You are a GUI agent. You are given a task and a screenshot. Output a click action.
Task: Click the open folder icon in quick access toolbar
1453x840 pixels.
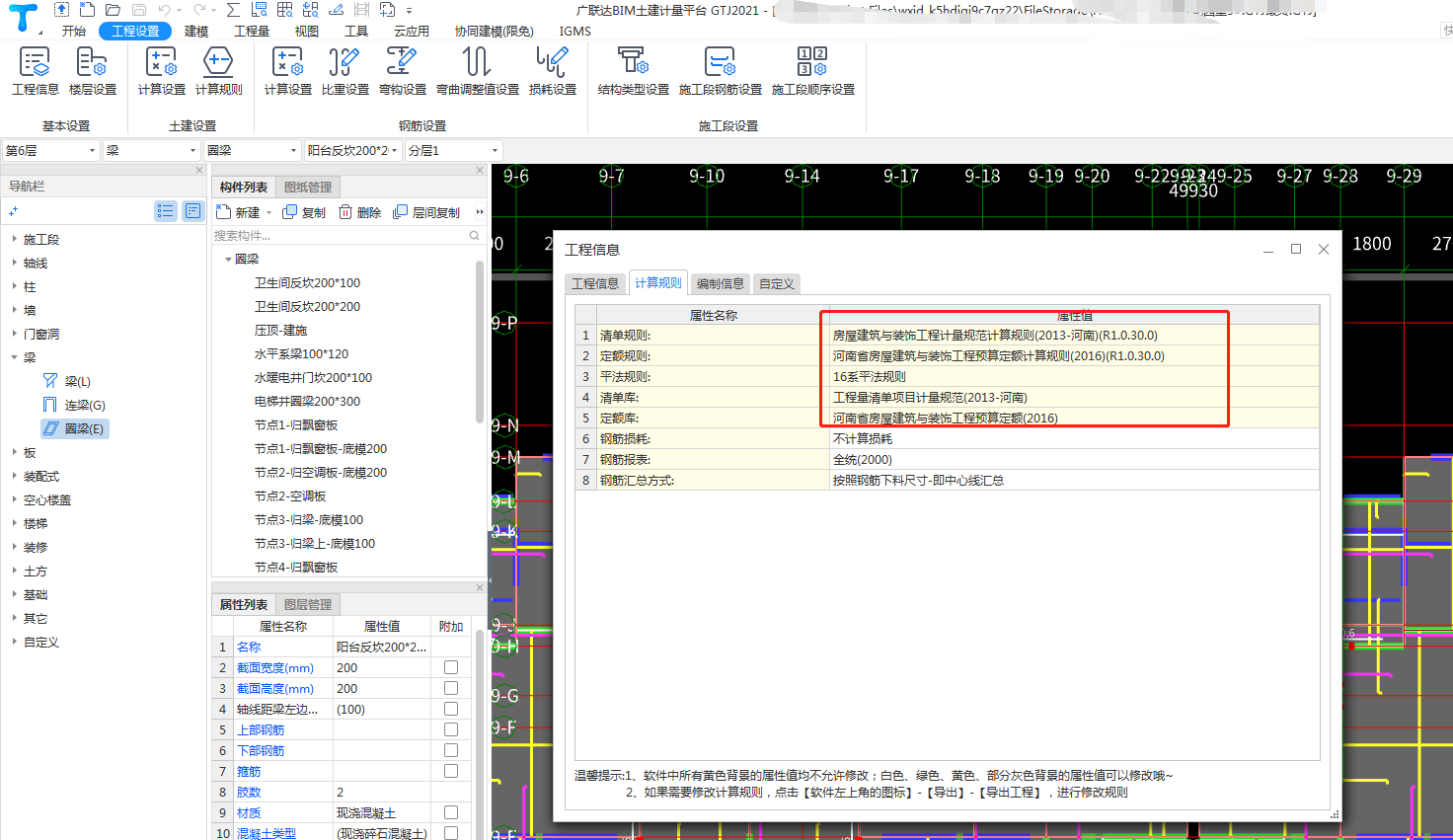point(114,10)
